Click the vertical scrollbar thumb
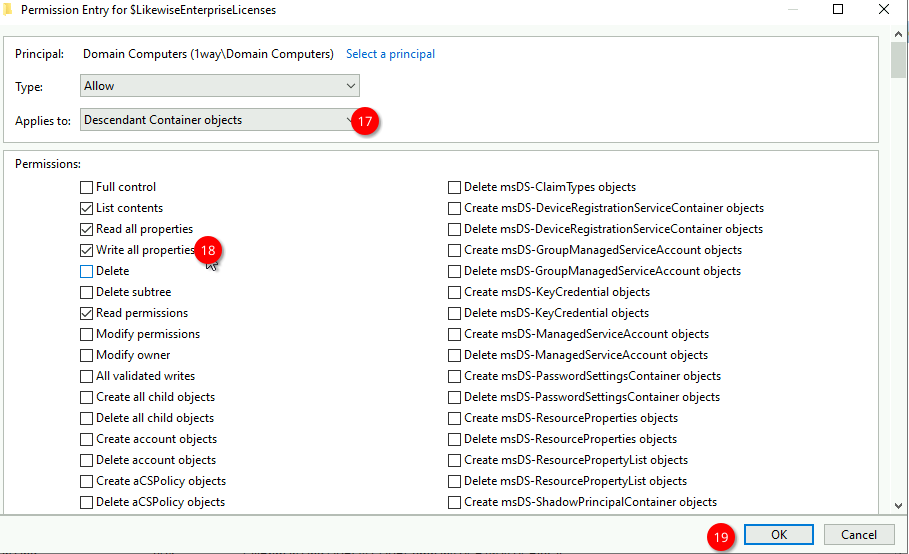Viewport: 909px width, 554px height. coord(898,60)
